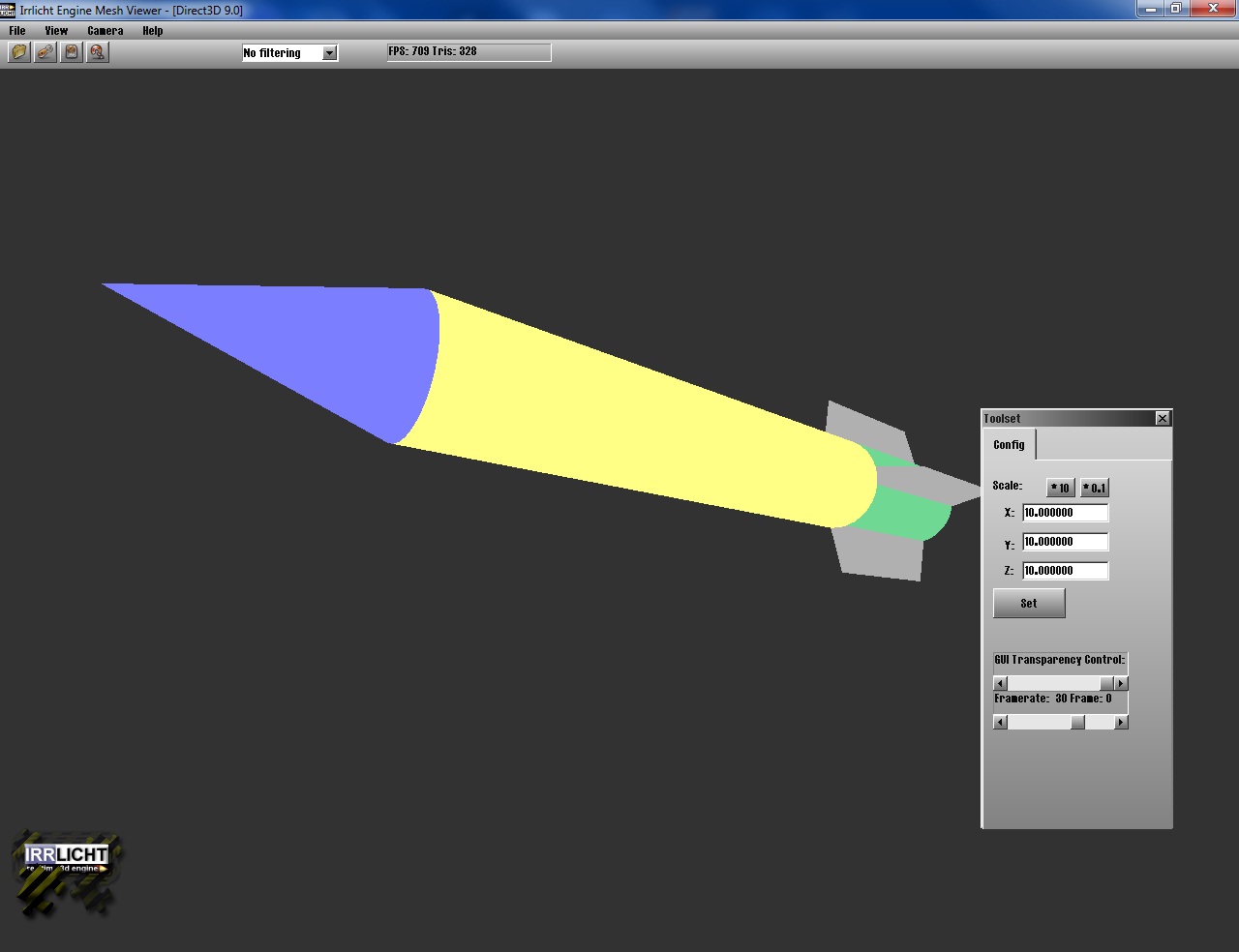Click the 'Framerate: 30 Frame: 0' label
The height and width of the screenshot is (952, 1239).
click(x=1053, y=699)
